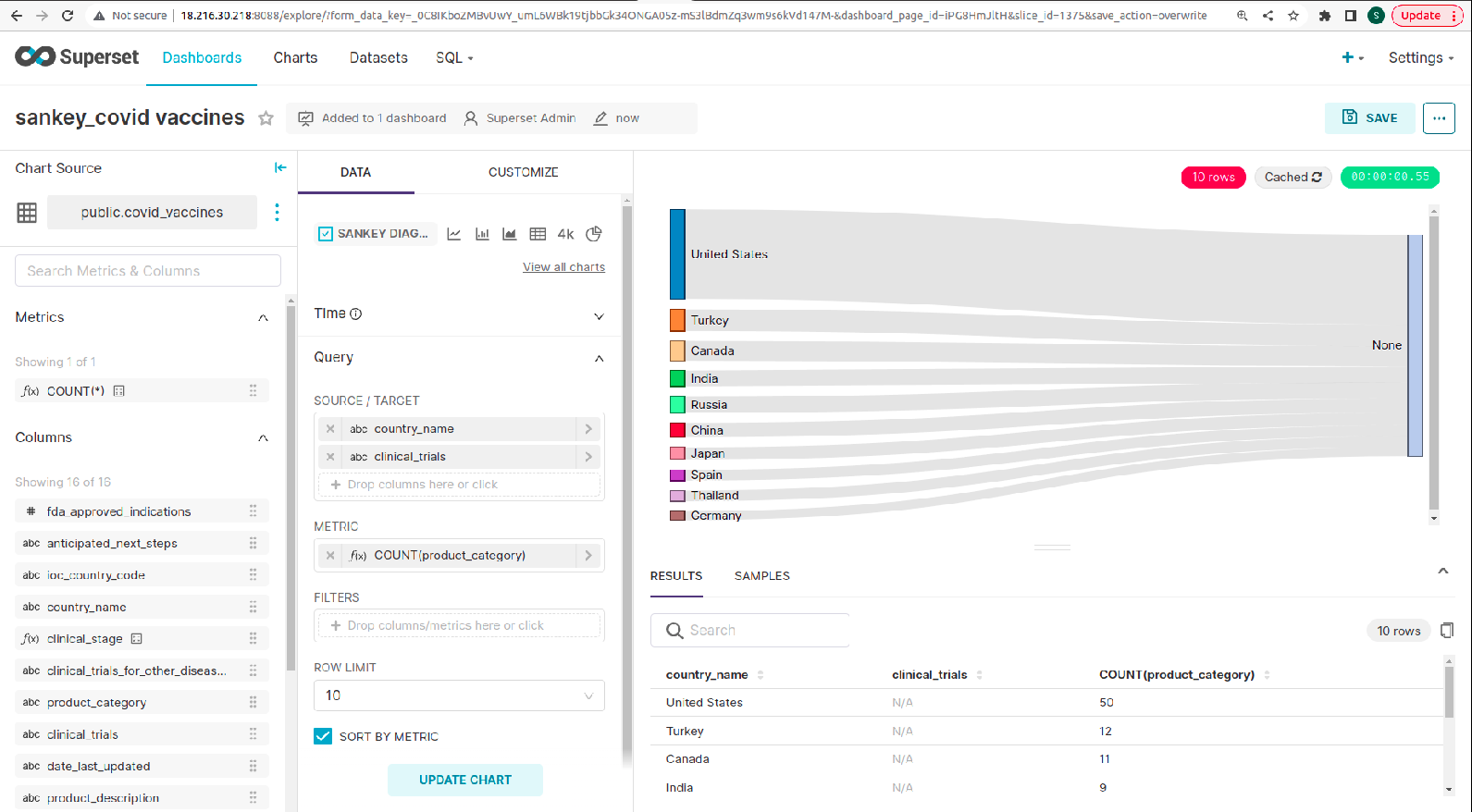Click the Source/Target drop columns area
The width and height of the screenshot is (1472, 812).
click(x=459, y=485)
